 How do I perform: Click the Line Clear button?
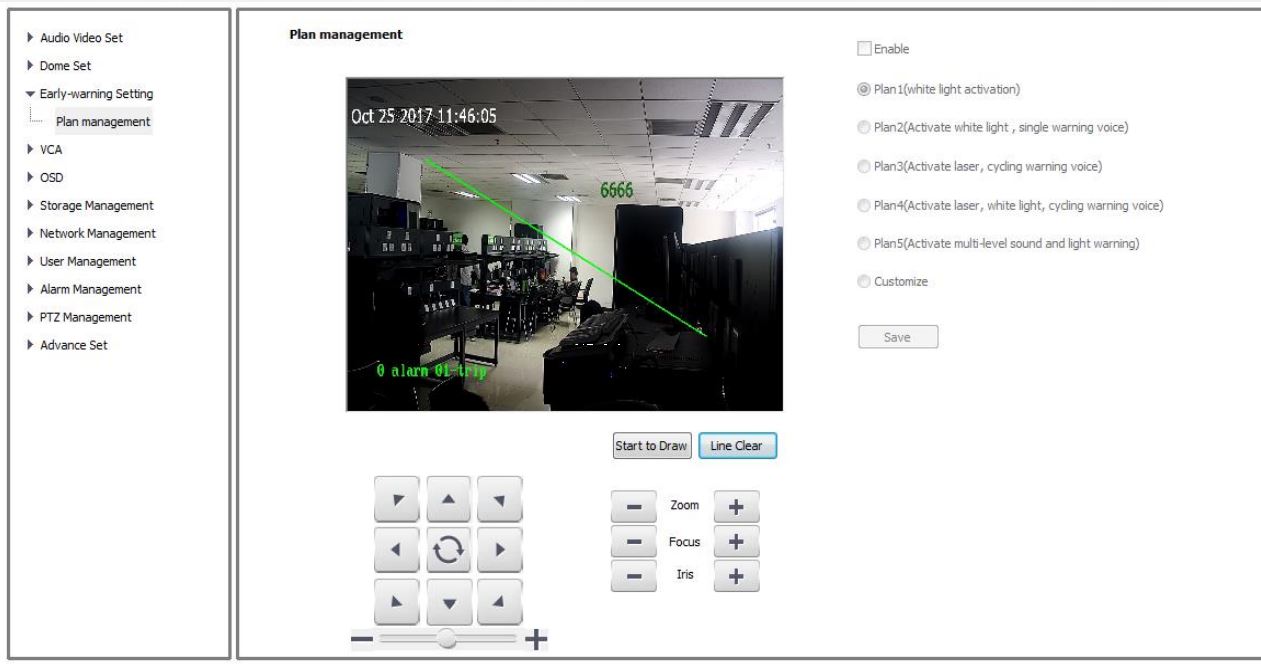tap(737, 446)
